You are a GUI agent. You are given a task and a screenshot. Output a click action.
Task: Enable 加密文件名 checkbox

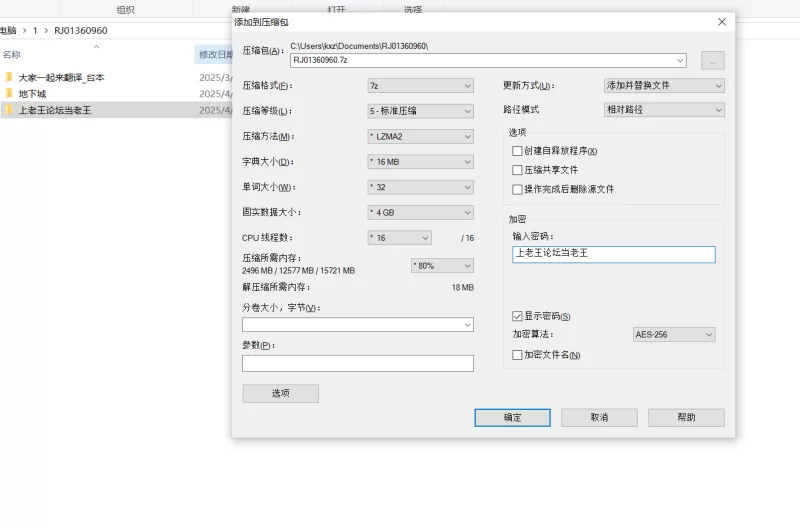[517, 355]
